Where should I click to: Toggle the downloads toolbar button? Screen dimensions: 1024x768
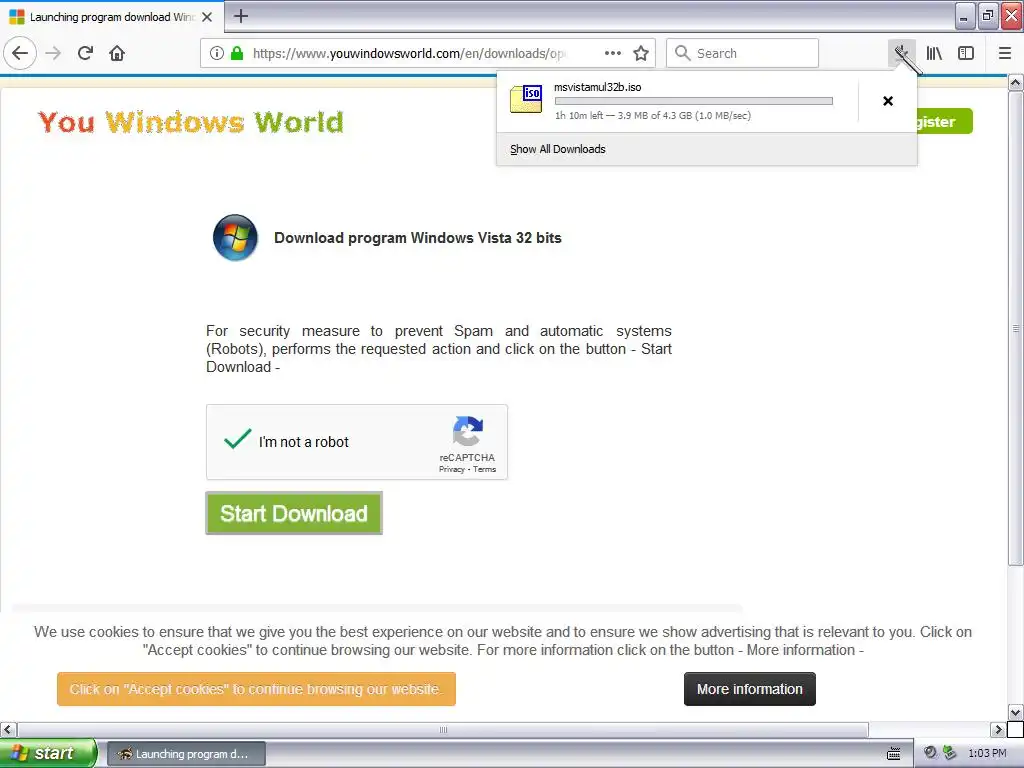[x=902, y=53]
